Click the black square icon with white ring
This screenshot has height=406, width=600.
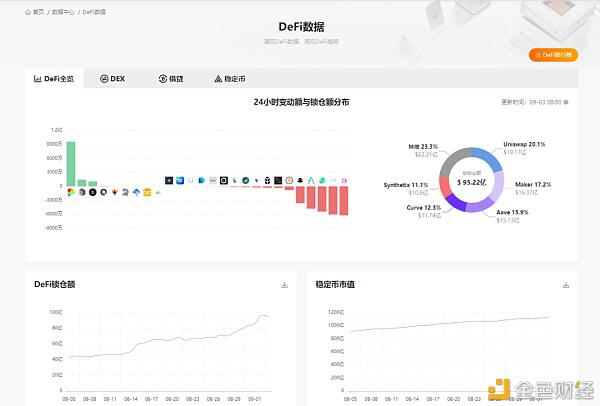click(224, 180)
